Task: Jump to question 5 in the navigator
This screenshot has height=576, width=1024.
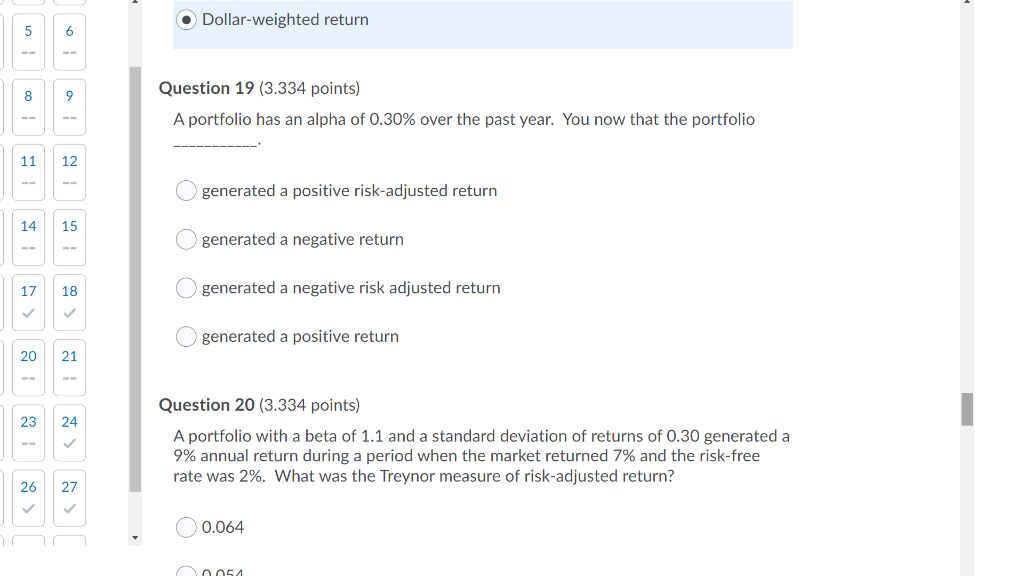Action: 27,41
